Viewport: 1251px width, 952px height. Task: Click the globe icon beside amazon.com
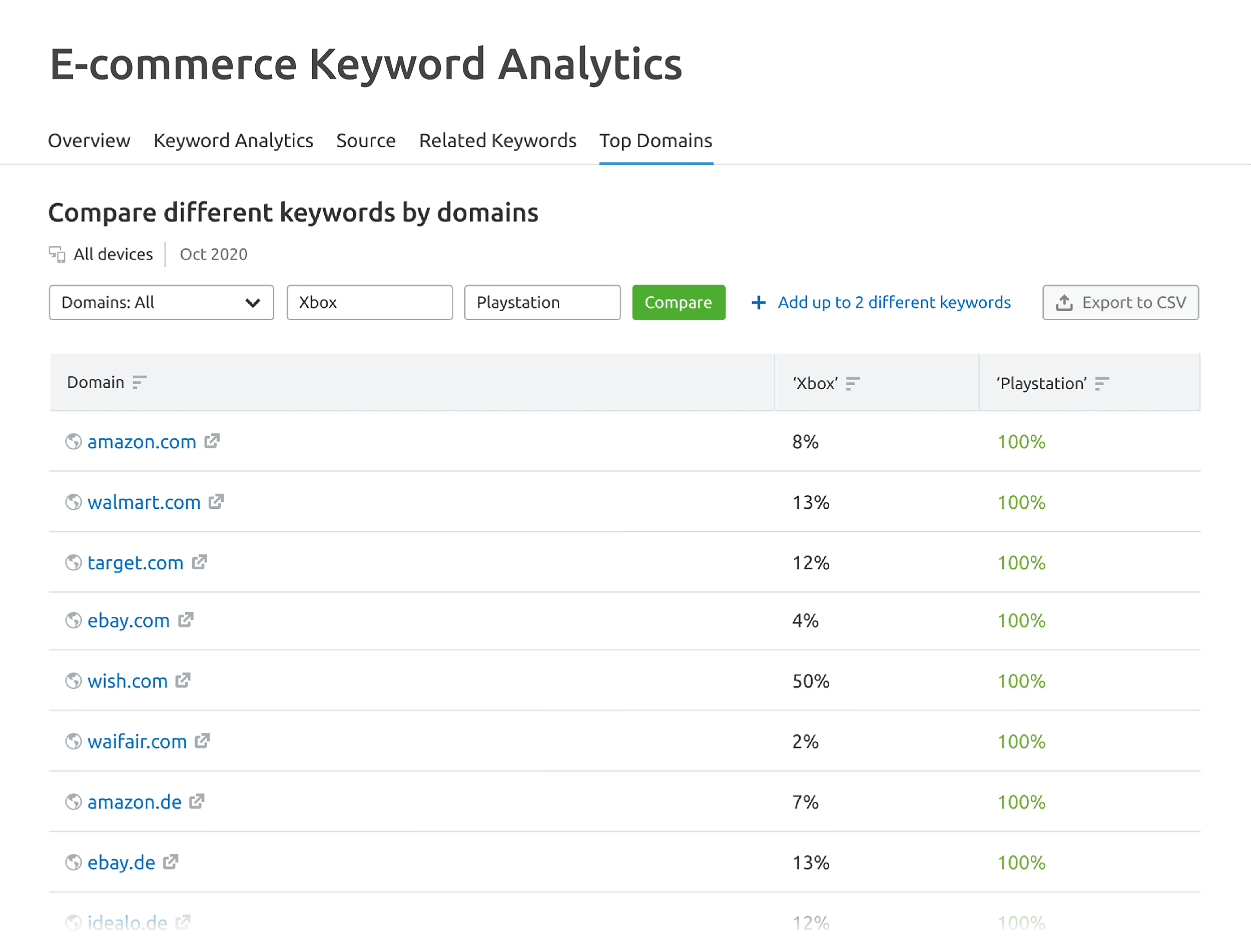(x=74, y=441)
